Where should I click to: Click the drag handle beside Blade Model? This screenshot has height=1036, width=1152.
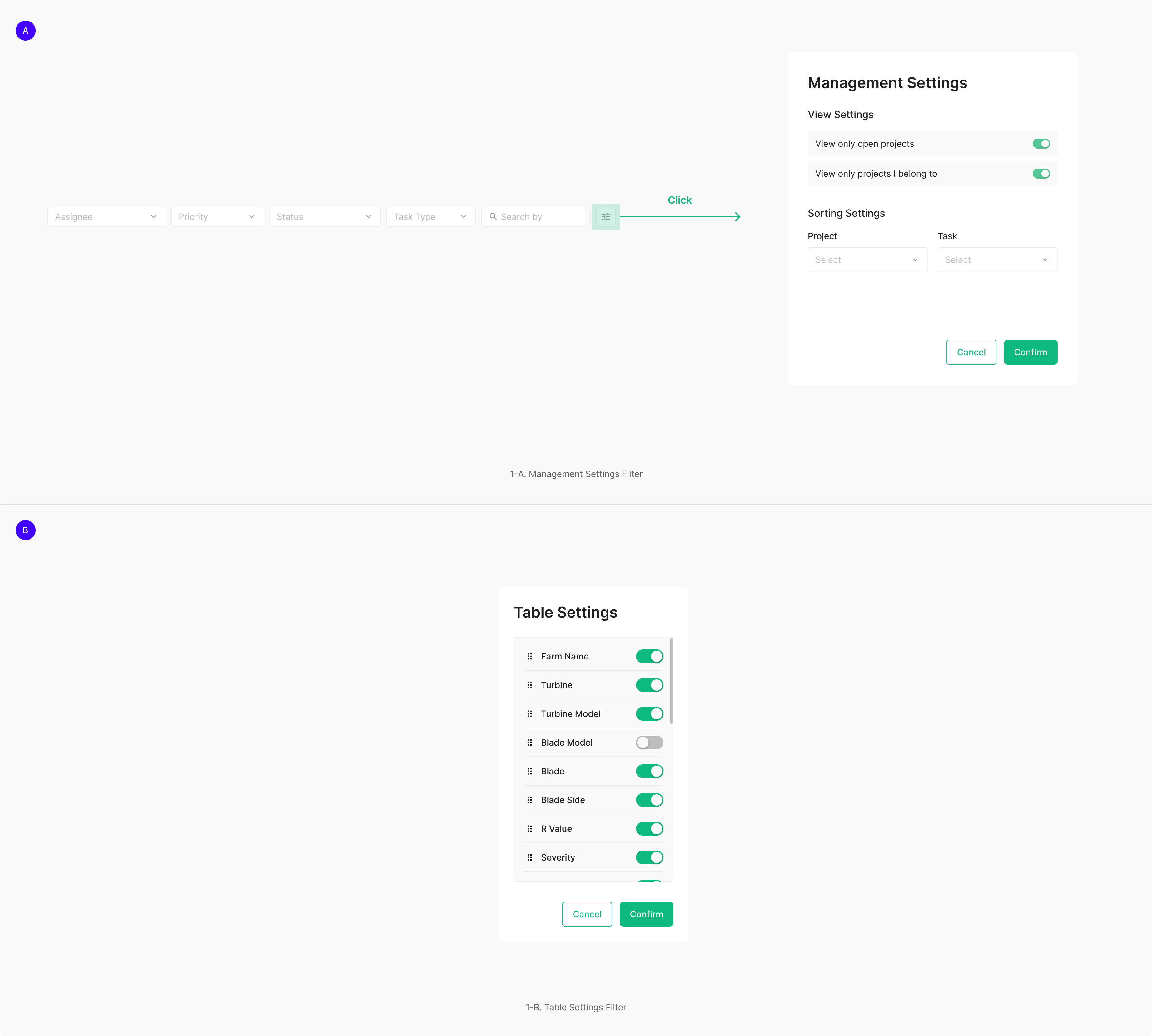pyautogui.click(x=529, y=742)
